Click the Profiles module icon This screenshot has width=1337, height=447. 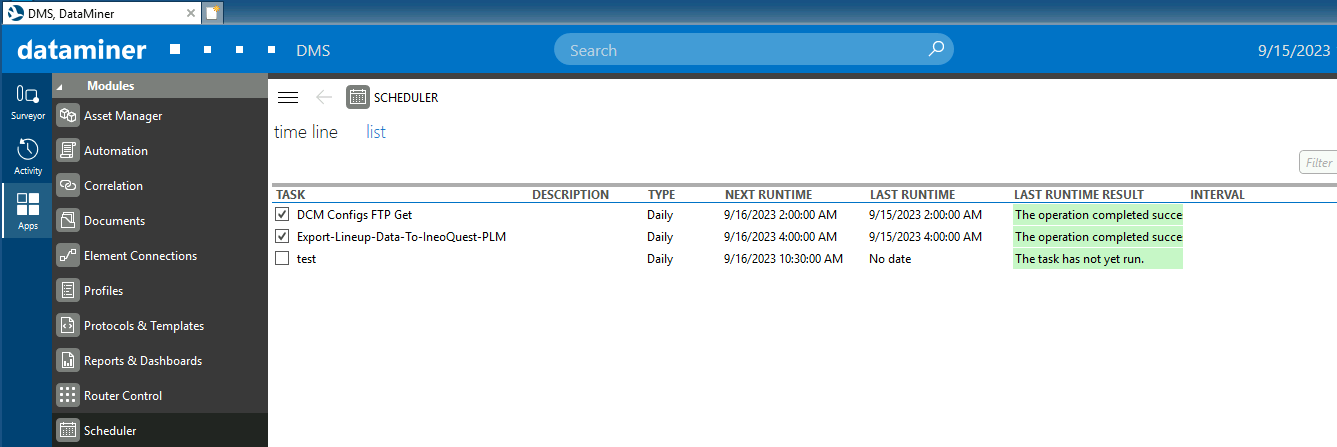68,291
